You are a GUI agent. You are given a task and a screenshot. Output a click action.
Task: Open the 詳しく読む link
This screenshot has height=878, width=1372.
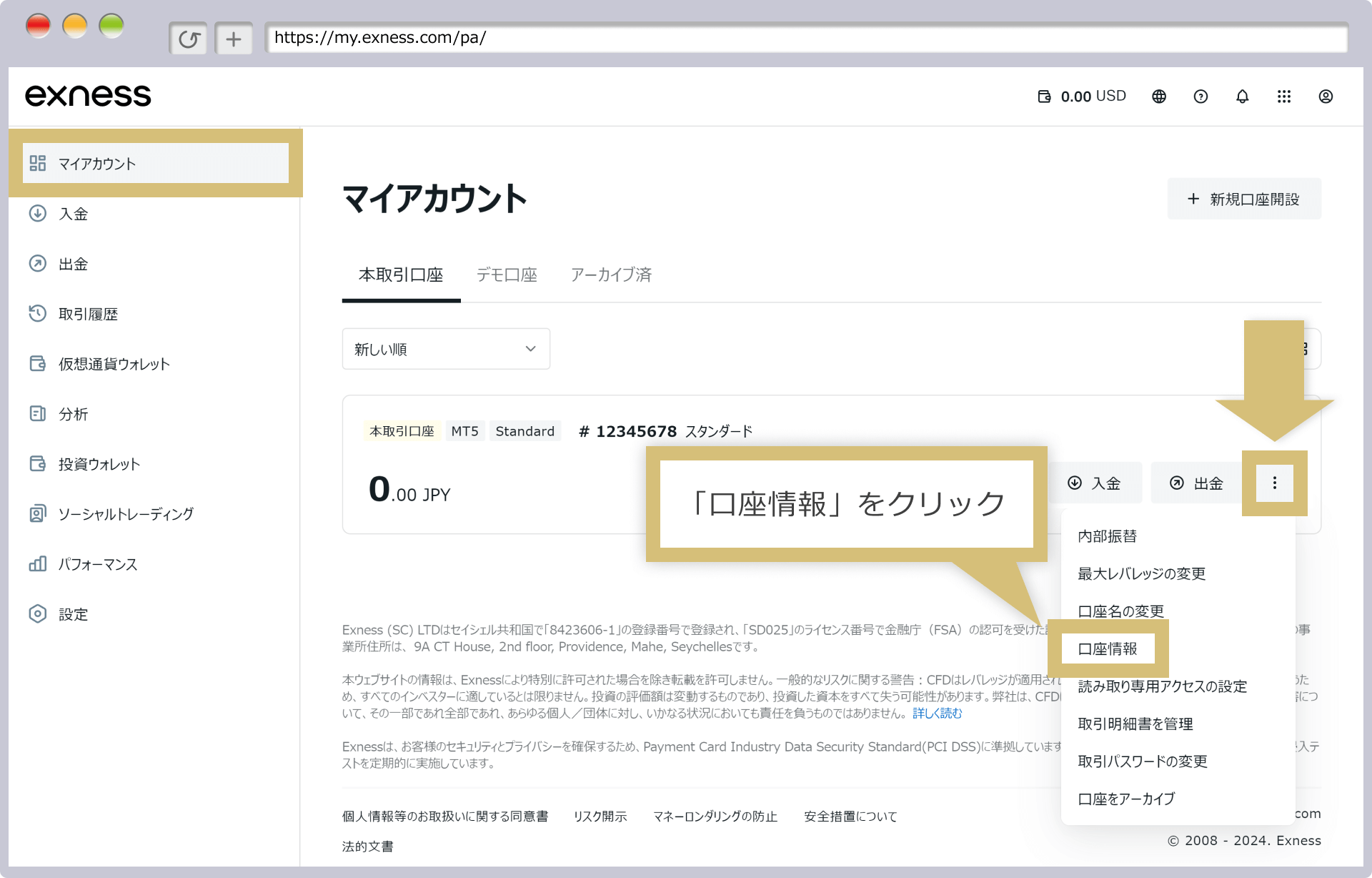pos(938,713)
